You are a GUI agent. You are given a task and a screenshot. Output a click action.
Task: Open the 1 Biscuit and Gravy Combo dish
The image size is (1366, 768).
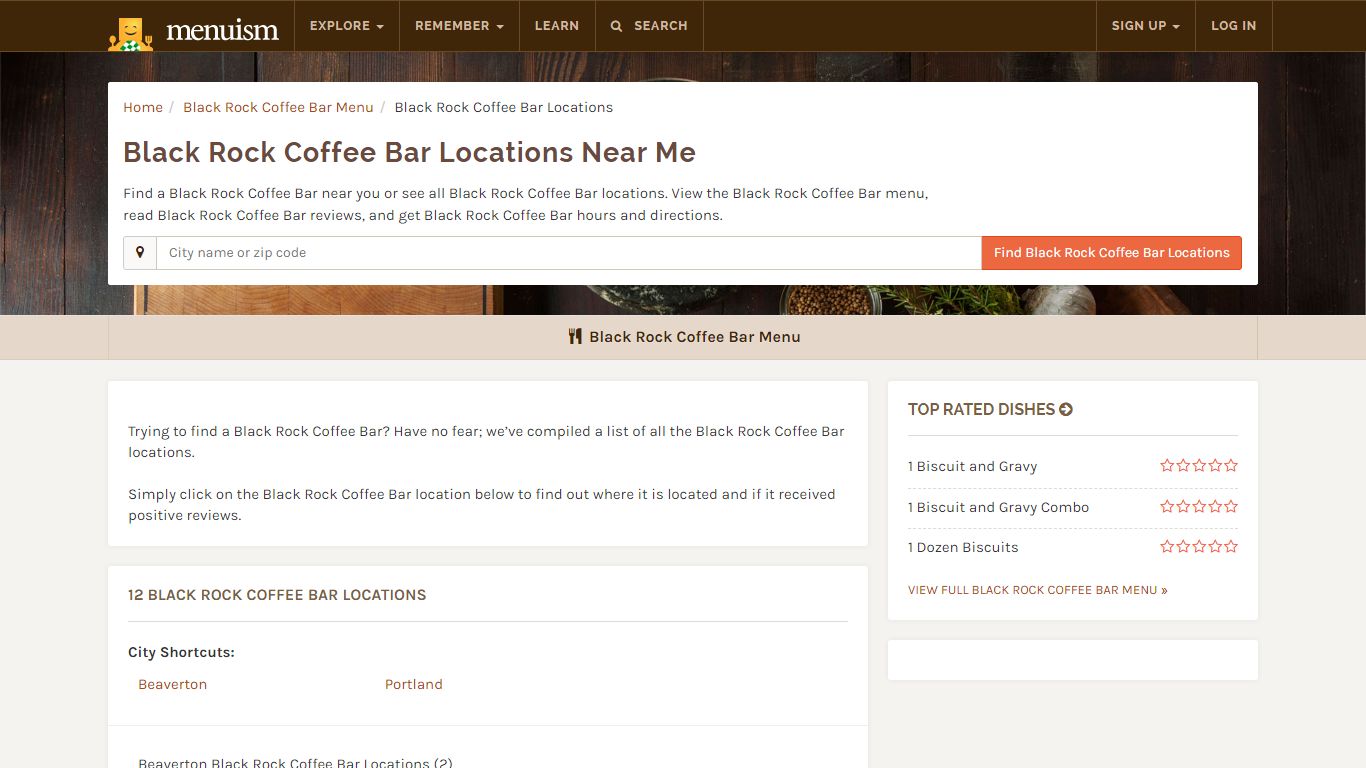coord(998,507)
